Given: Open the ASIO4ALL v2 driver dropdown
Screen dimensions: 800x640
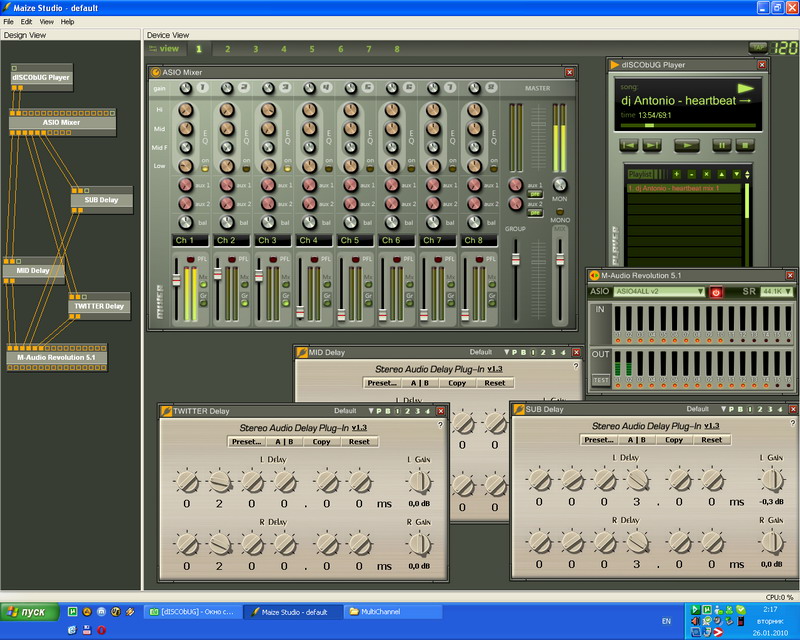Looking at the screenshot, I should [x=659, y=292].
